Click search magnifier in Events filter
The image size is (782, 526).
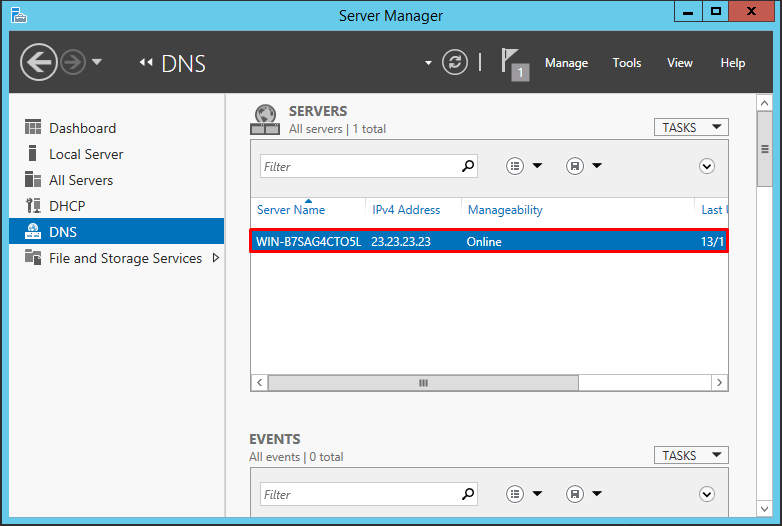[468, 494]
